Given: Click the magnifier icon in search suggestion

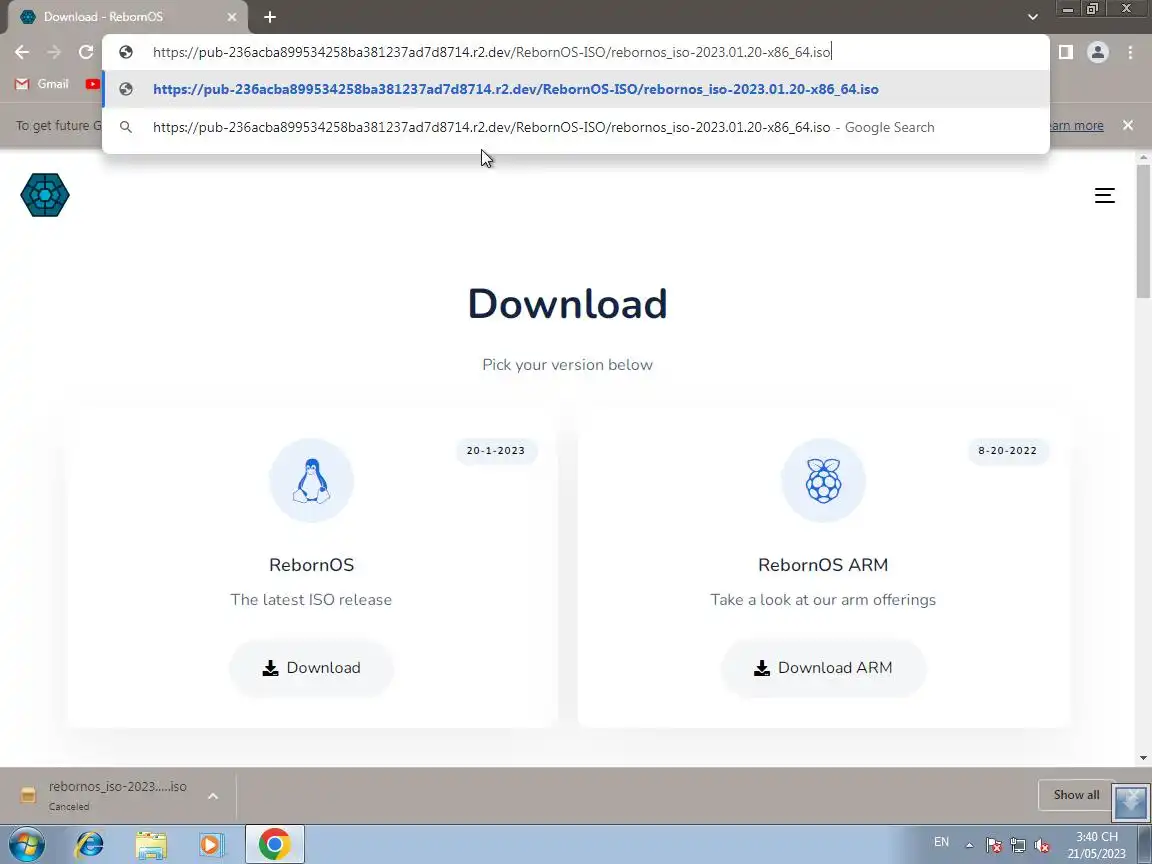Looking at the screenshot, I should [x=126, y=127].
